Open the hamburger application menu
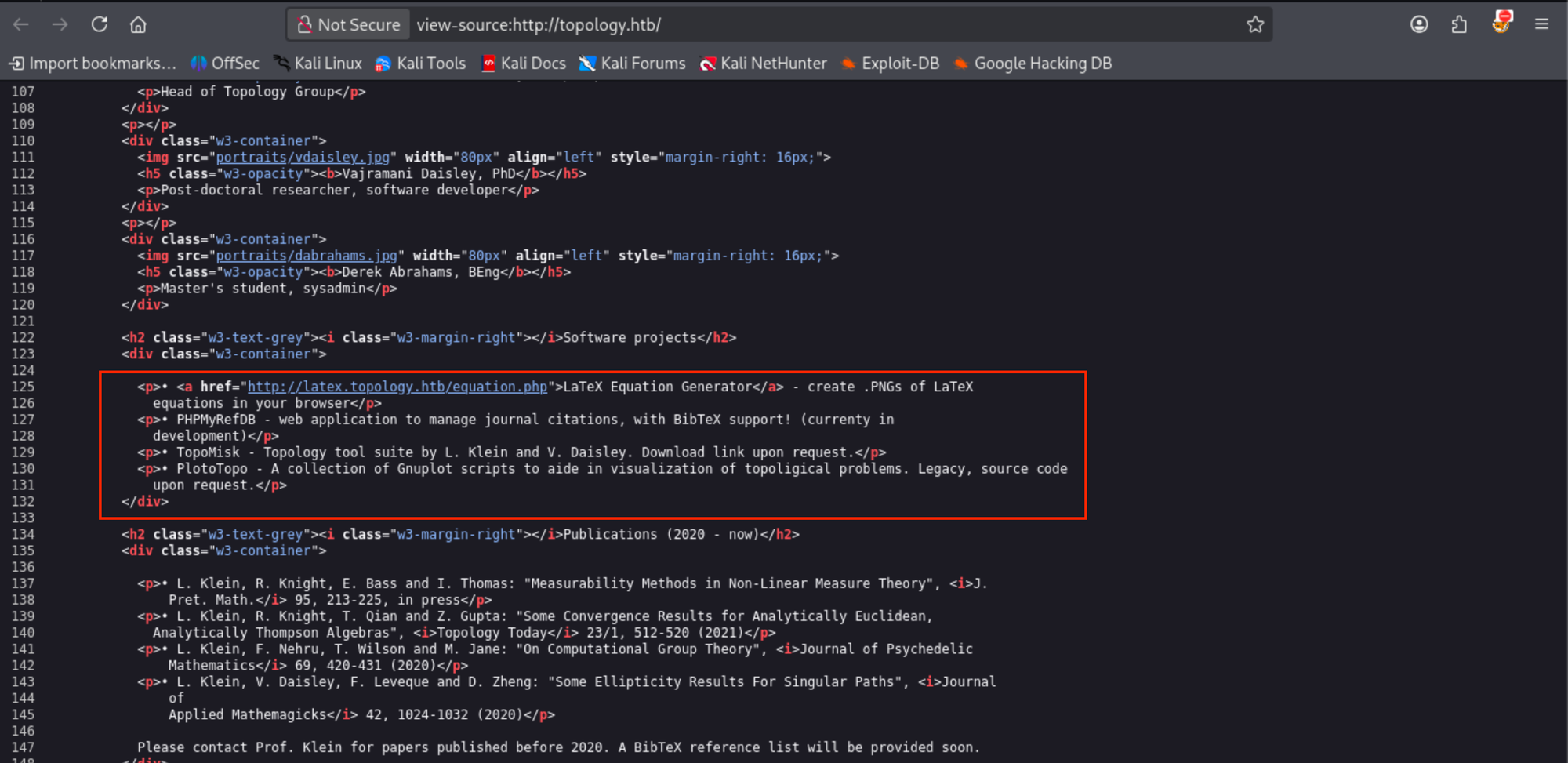This screenshot has width=1568, height=763. (1541, 25)
